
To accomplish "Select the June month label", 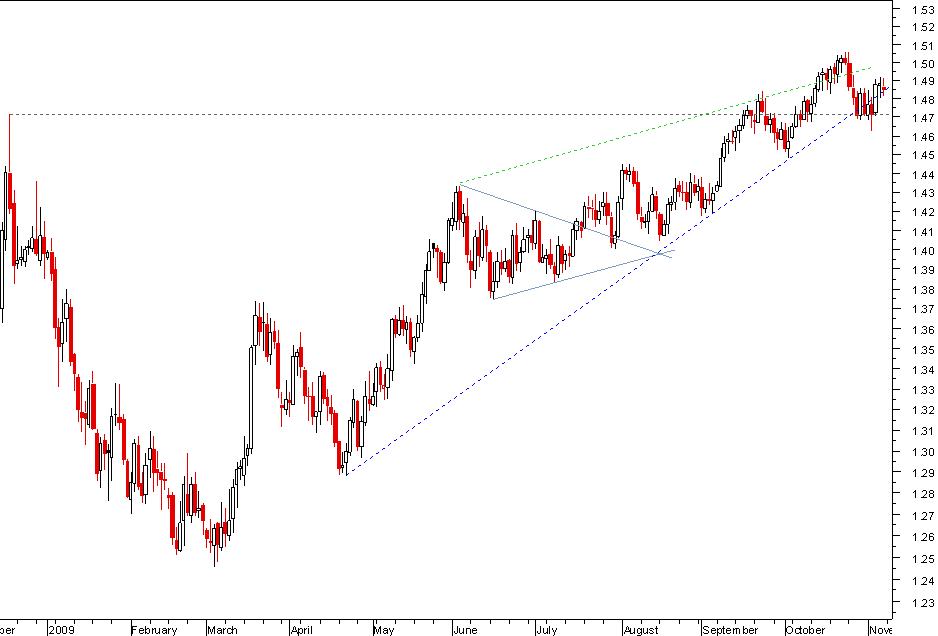I will coord(465,630).
